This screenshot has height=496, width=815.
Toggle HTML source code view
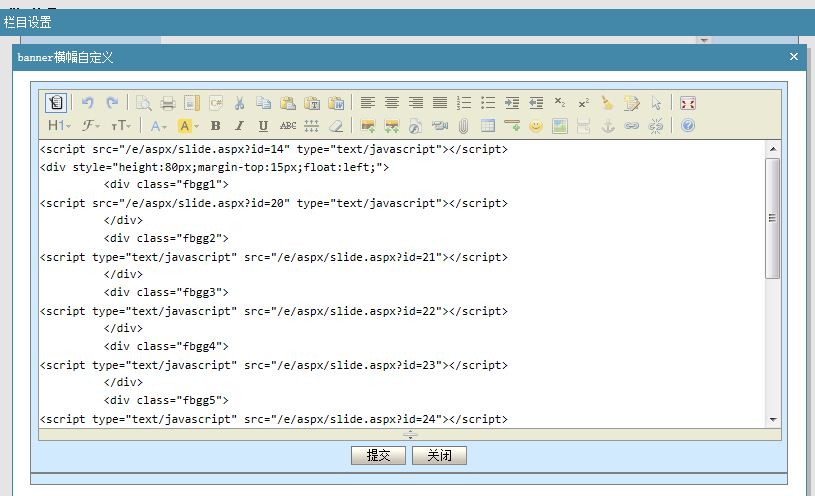coord(56,103)
